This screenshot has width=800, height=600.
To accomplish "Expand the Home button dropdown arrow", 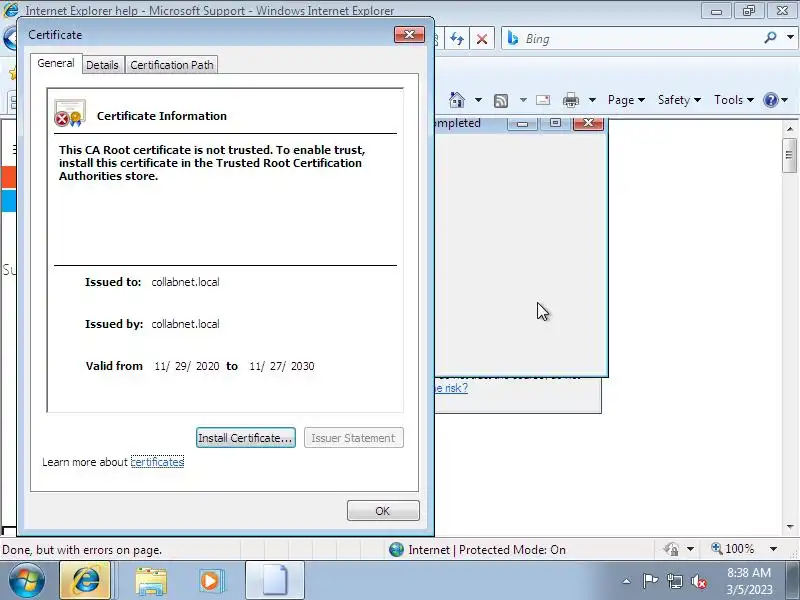I will 478,100.
